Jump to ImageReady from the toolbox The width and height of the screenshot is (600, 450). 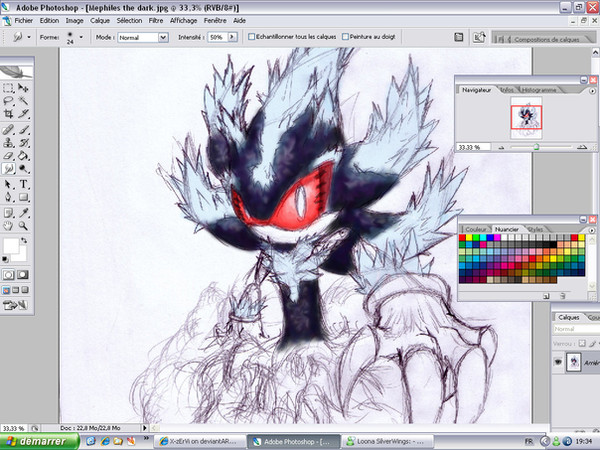point(15,305)
